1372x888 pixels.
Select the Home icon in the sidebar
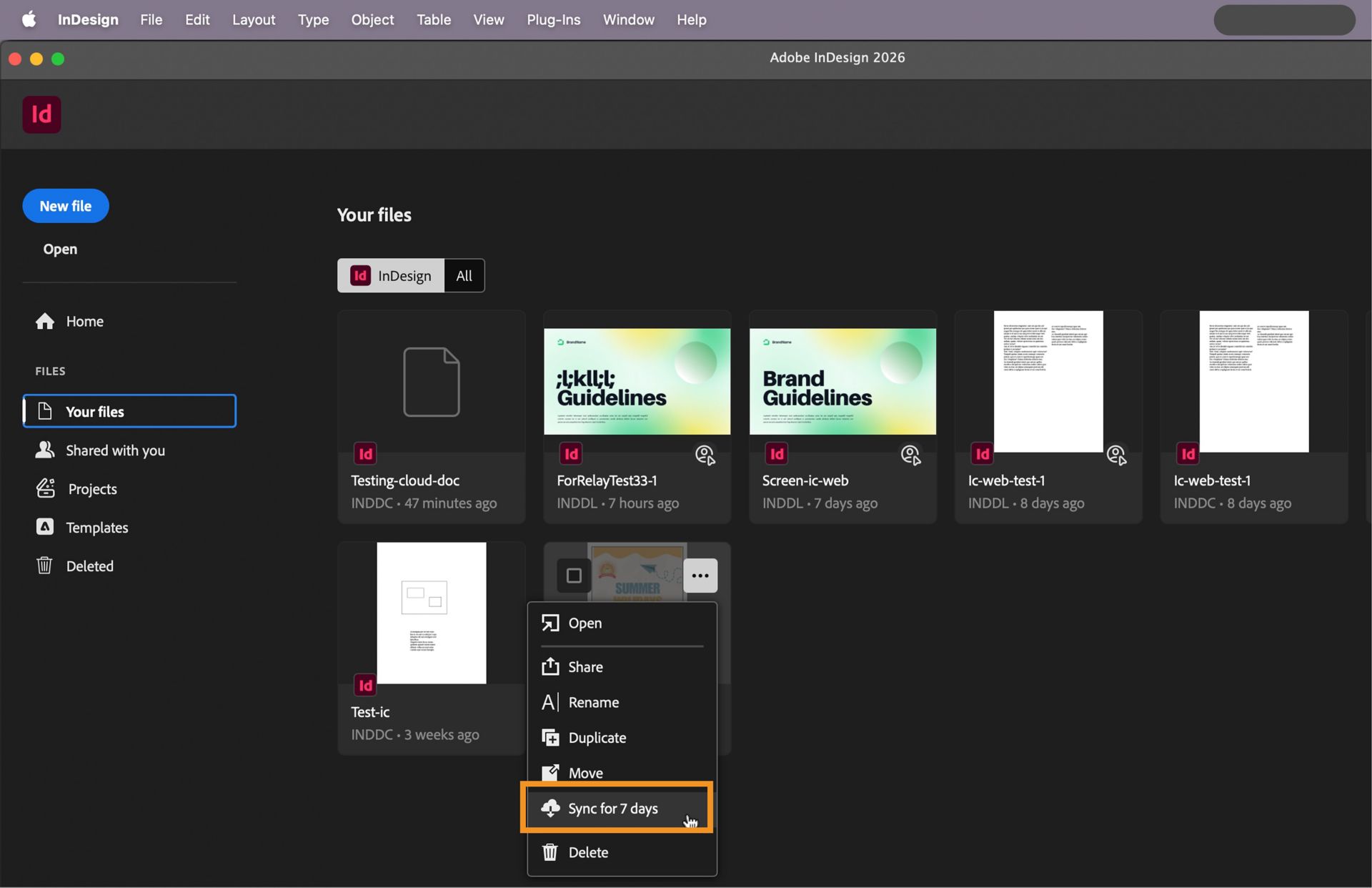pyautogui.click(x=46, y=321)
